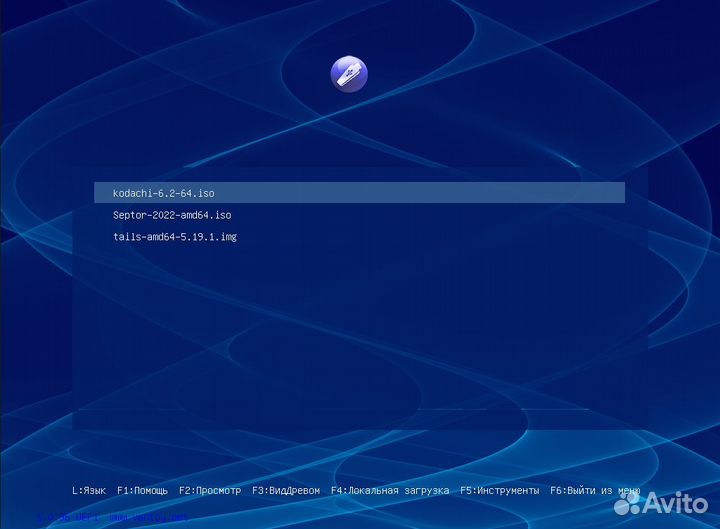Select the kodachi-6.2-64.iso boot entry
This screenshot has width=720, height=529.
tap(360, 193)
